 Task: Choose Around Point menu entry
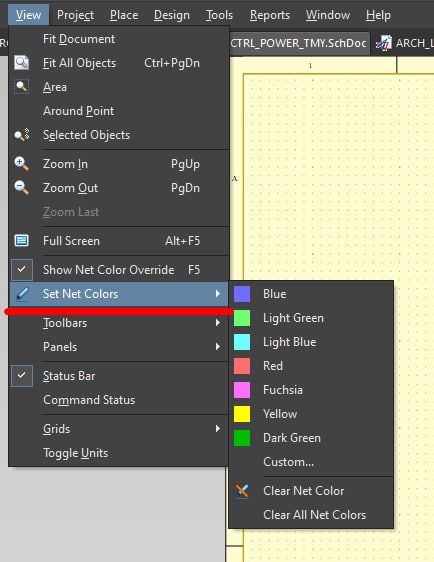119,111
